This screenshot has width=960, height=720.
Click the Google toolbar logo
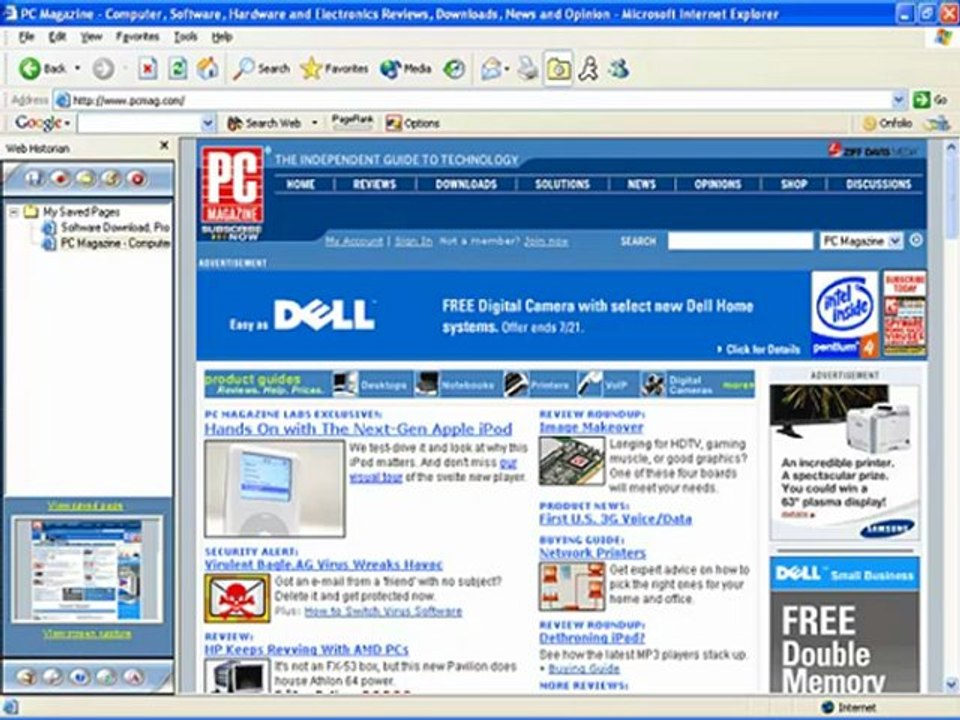tap(38, 123)
